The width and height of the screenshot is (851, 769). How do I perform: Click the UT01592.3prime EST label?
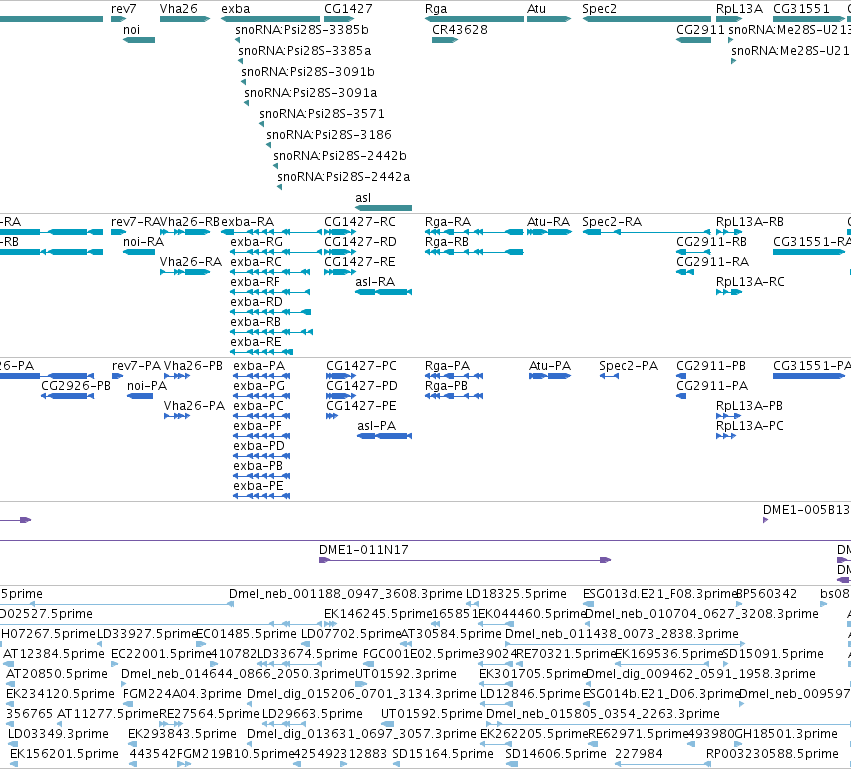tap(405, 673)
